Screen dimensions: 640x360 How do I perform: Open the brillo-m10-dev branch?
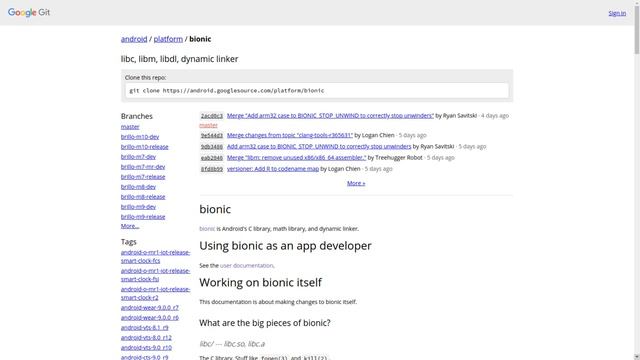point(140,137)
